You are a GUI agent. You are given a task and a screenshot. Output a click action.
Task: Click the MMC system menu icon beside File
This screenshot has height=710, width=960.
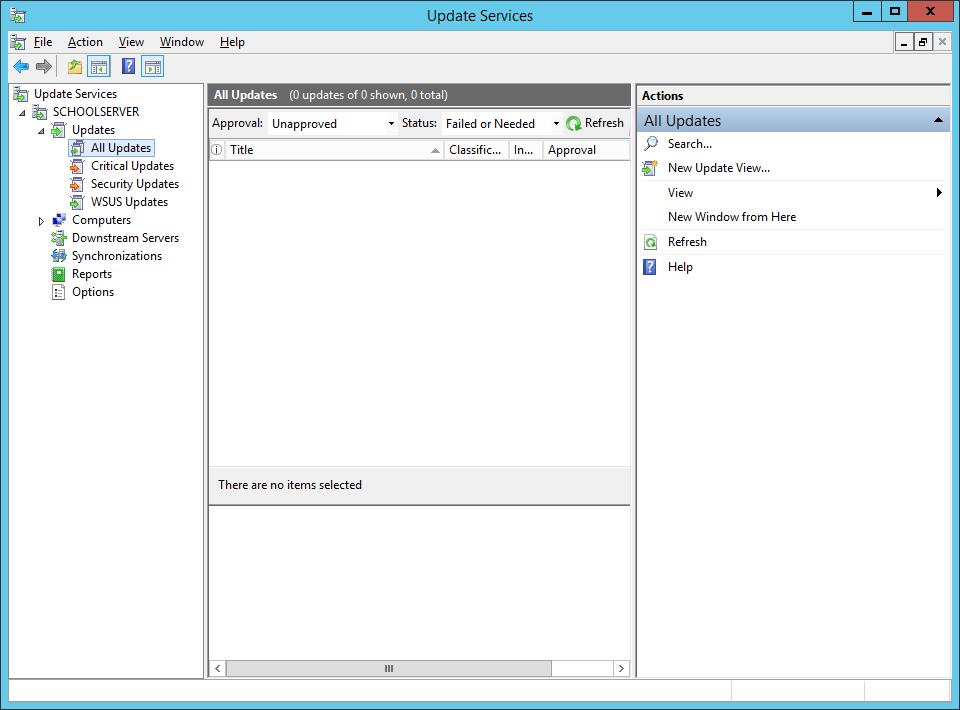[18, 42]
